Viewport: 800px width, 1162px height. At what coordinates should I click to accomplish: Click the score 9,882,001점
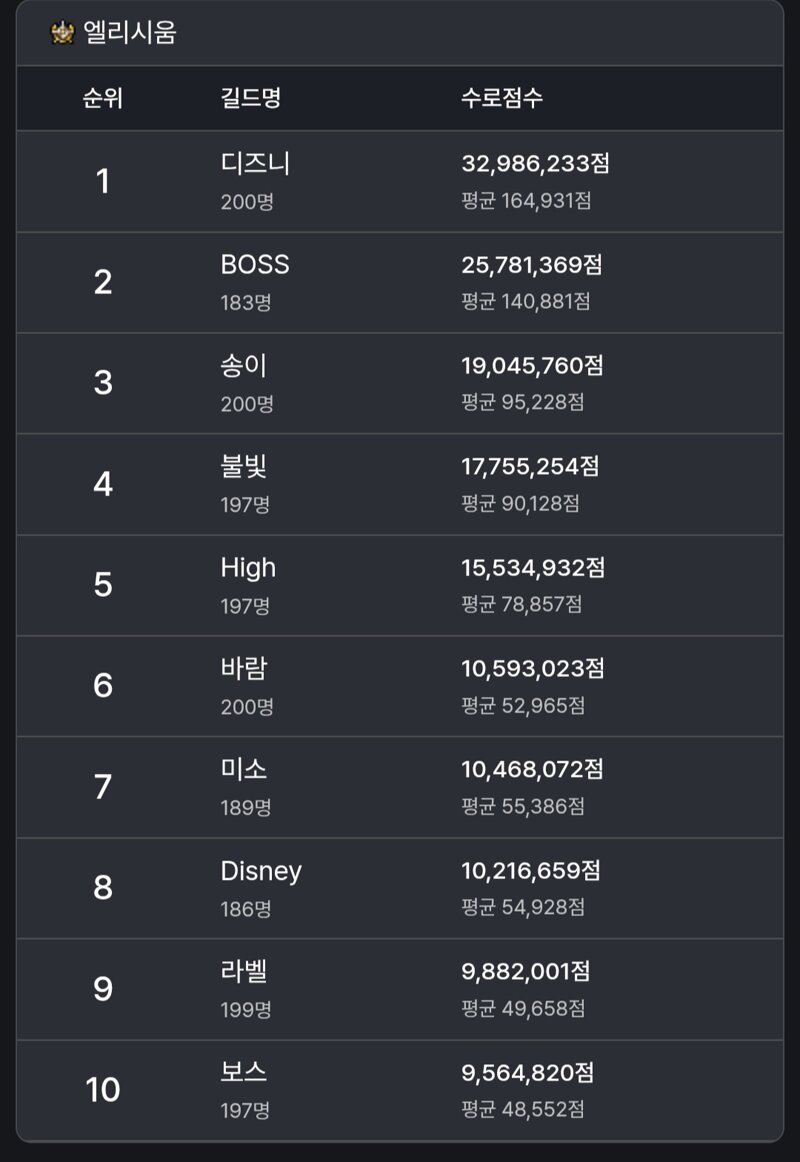[x=525, y=972]
